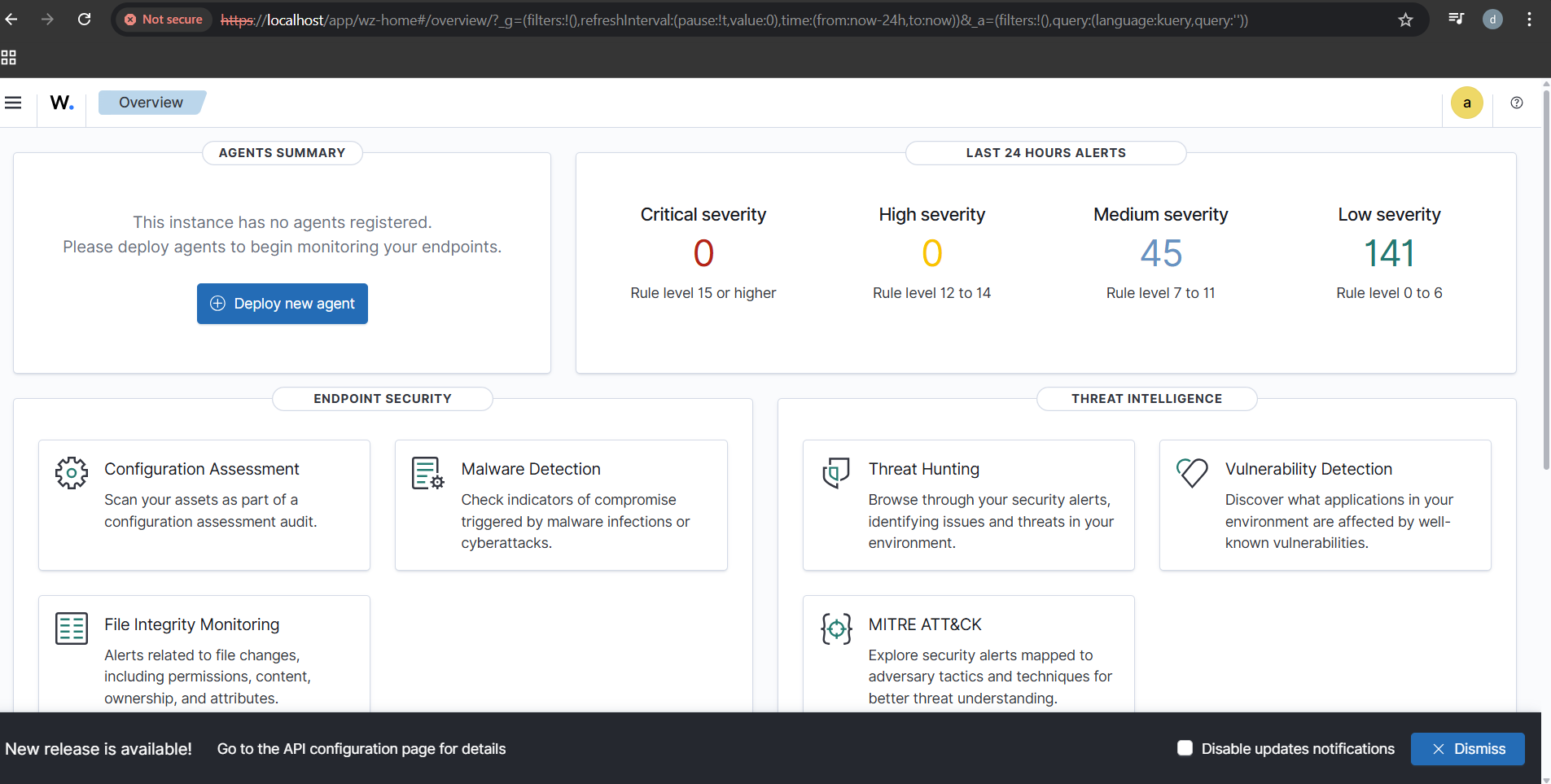The image size is (1551, 784).
Task: Open the user avatar menu
Action: (x=1466, y=103)
